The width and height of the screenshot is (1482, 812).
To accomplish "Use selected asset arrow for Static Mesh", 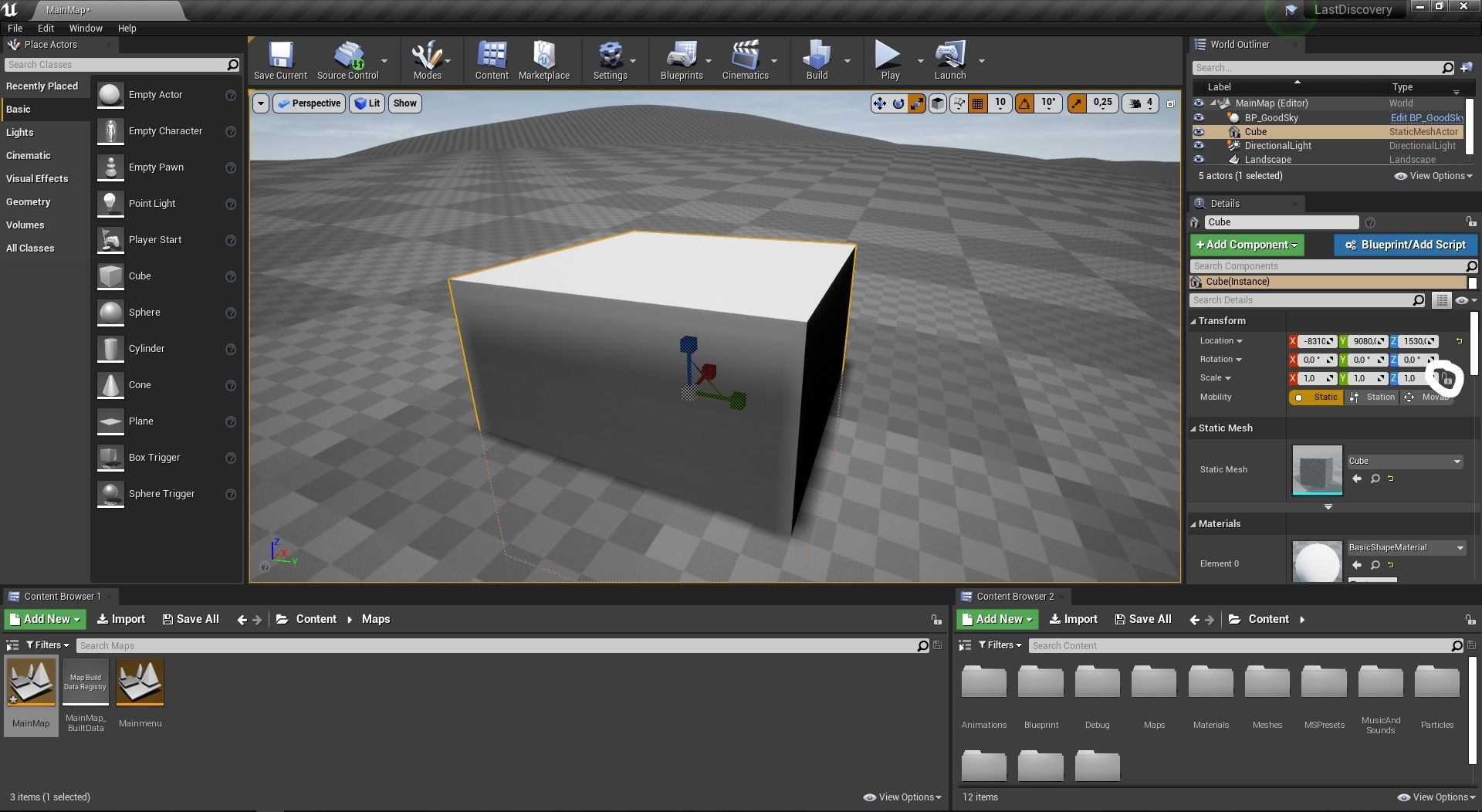I will click(x=1357, y=479).
